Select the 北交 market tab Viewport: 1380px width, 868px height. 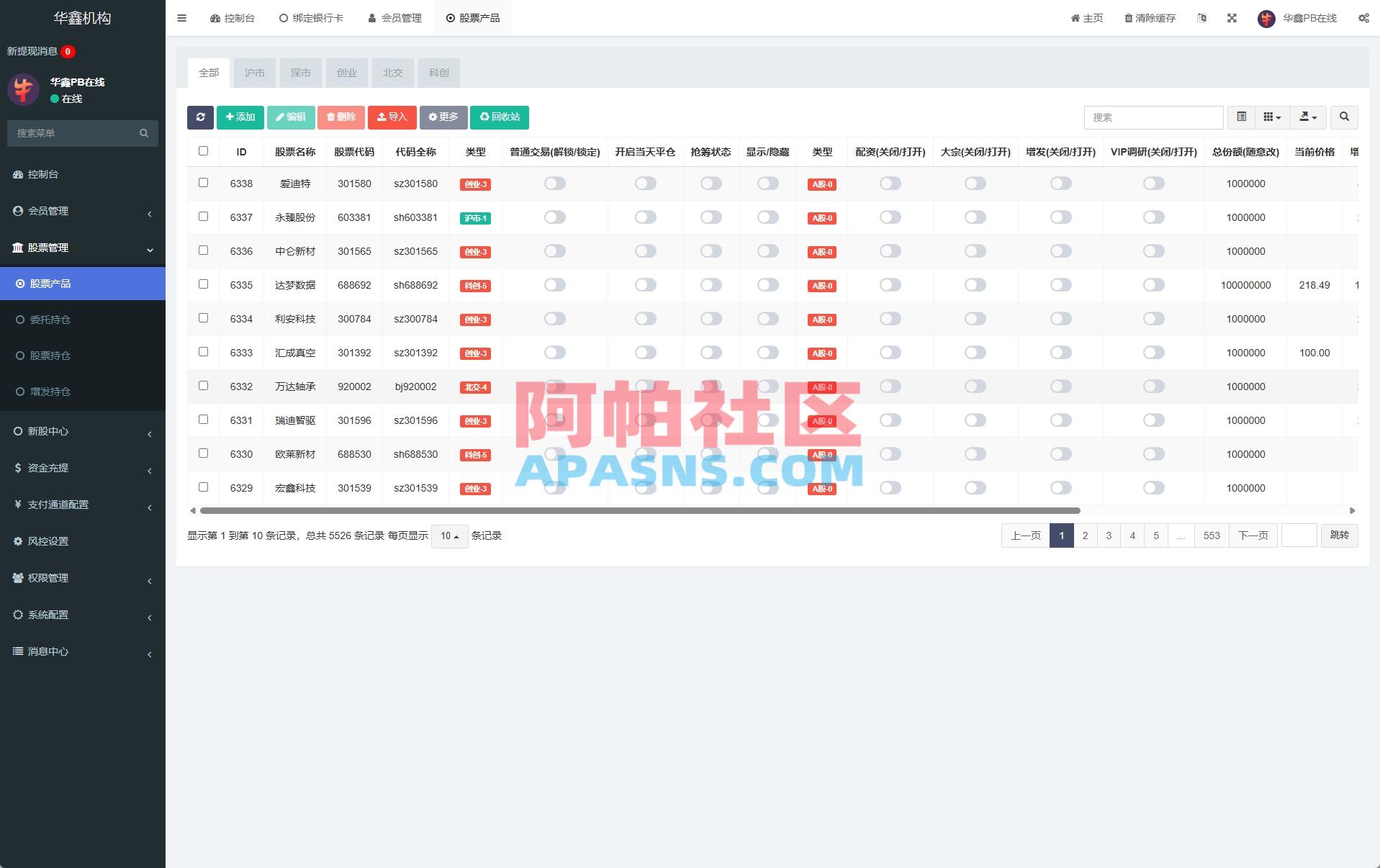point(392,73)
